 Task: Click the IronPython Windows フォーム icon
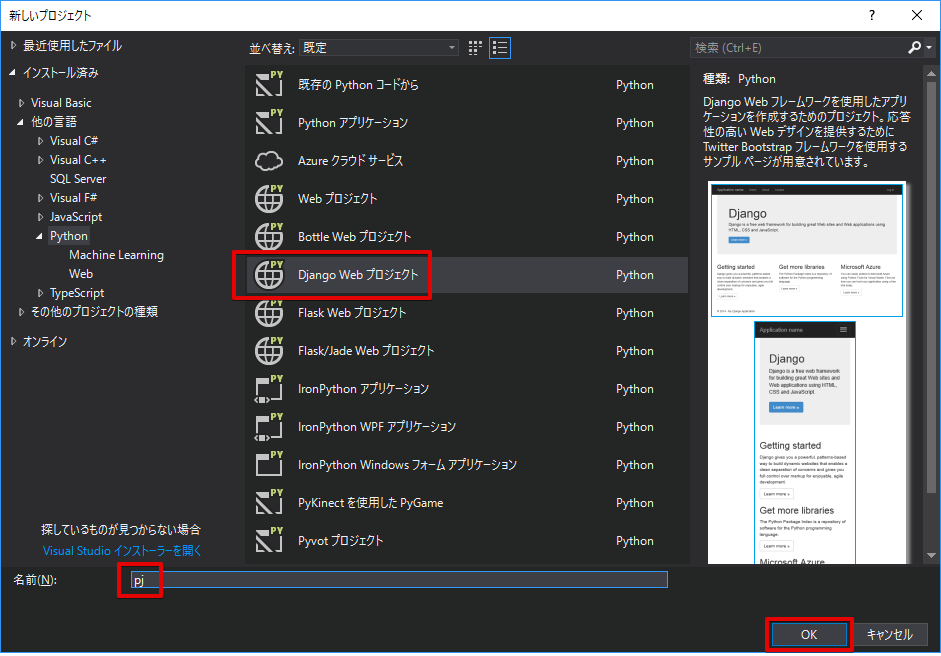(269, 465)
